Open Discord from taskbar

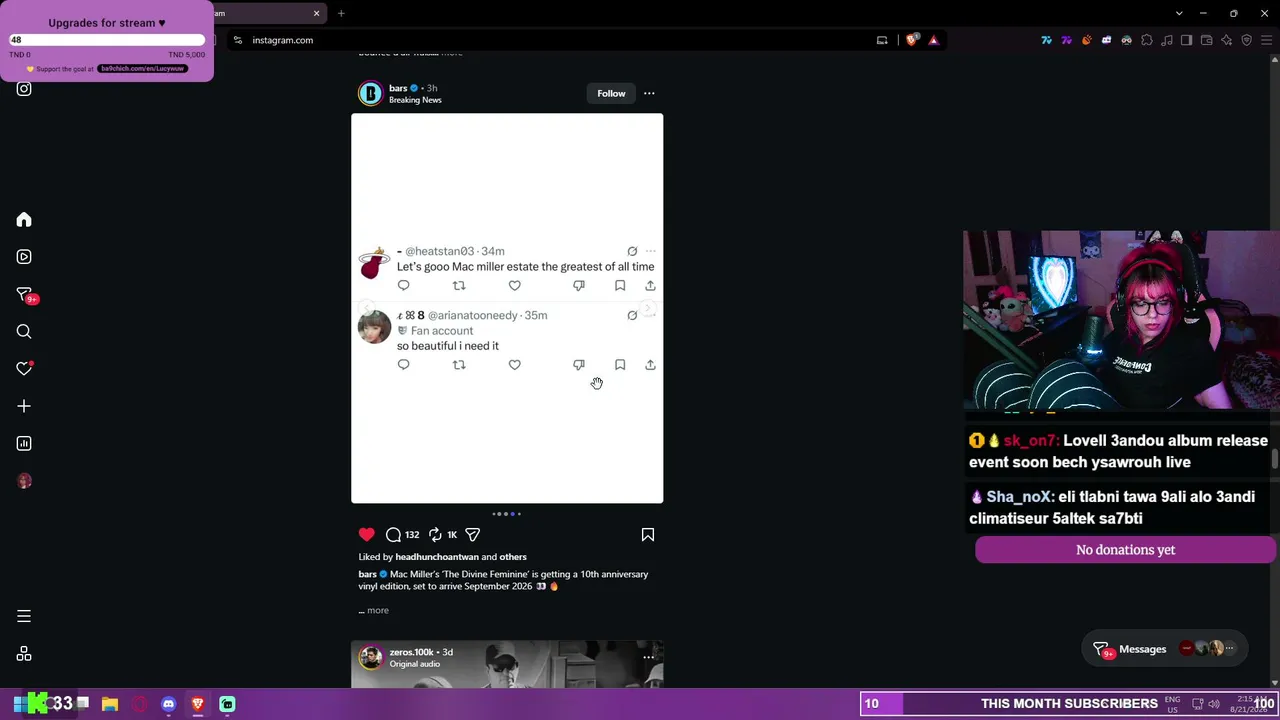(x=168, y=704)
